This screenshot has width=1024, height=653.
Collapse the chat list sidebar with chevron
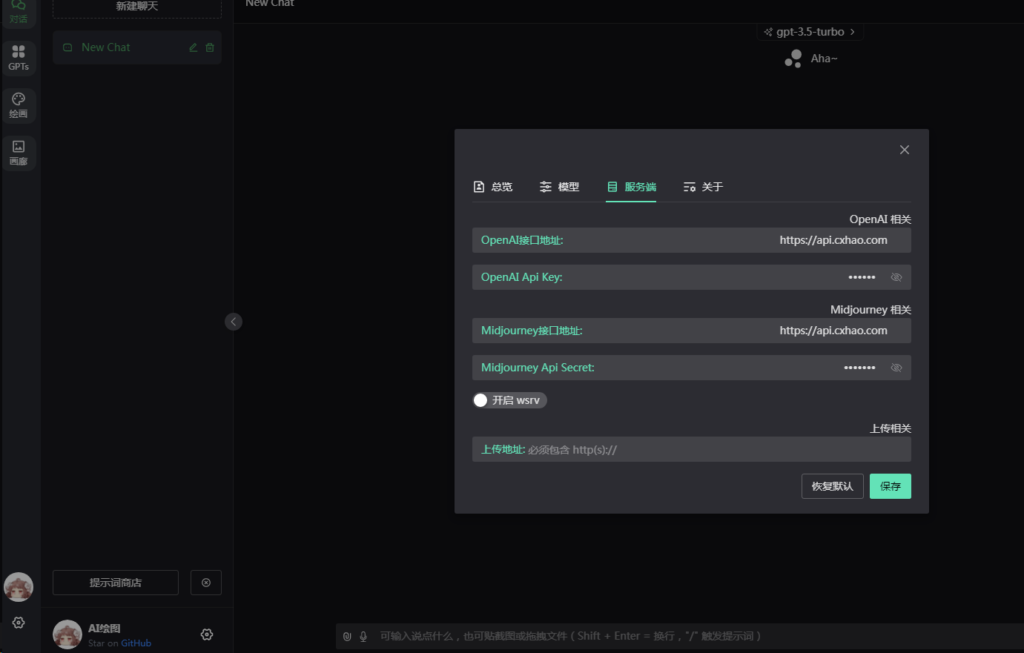(233, 322)
